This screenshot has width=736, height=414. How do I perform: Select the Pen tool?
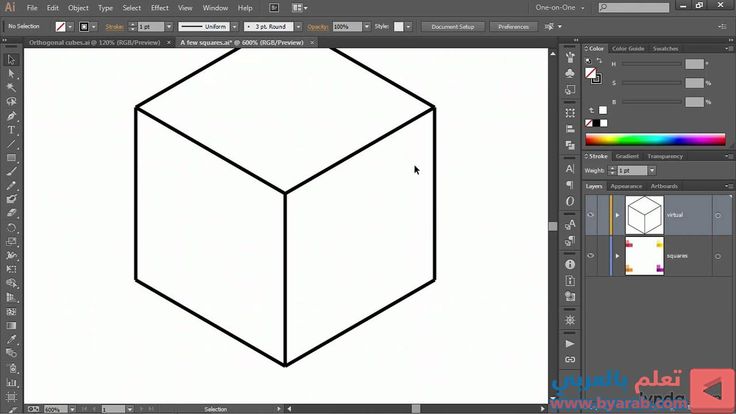(11, 116)
